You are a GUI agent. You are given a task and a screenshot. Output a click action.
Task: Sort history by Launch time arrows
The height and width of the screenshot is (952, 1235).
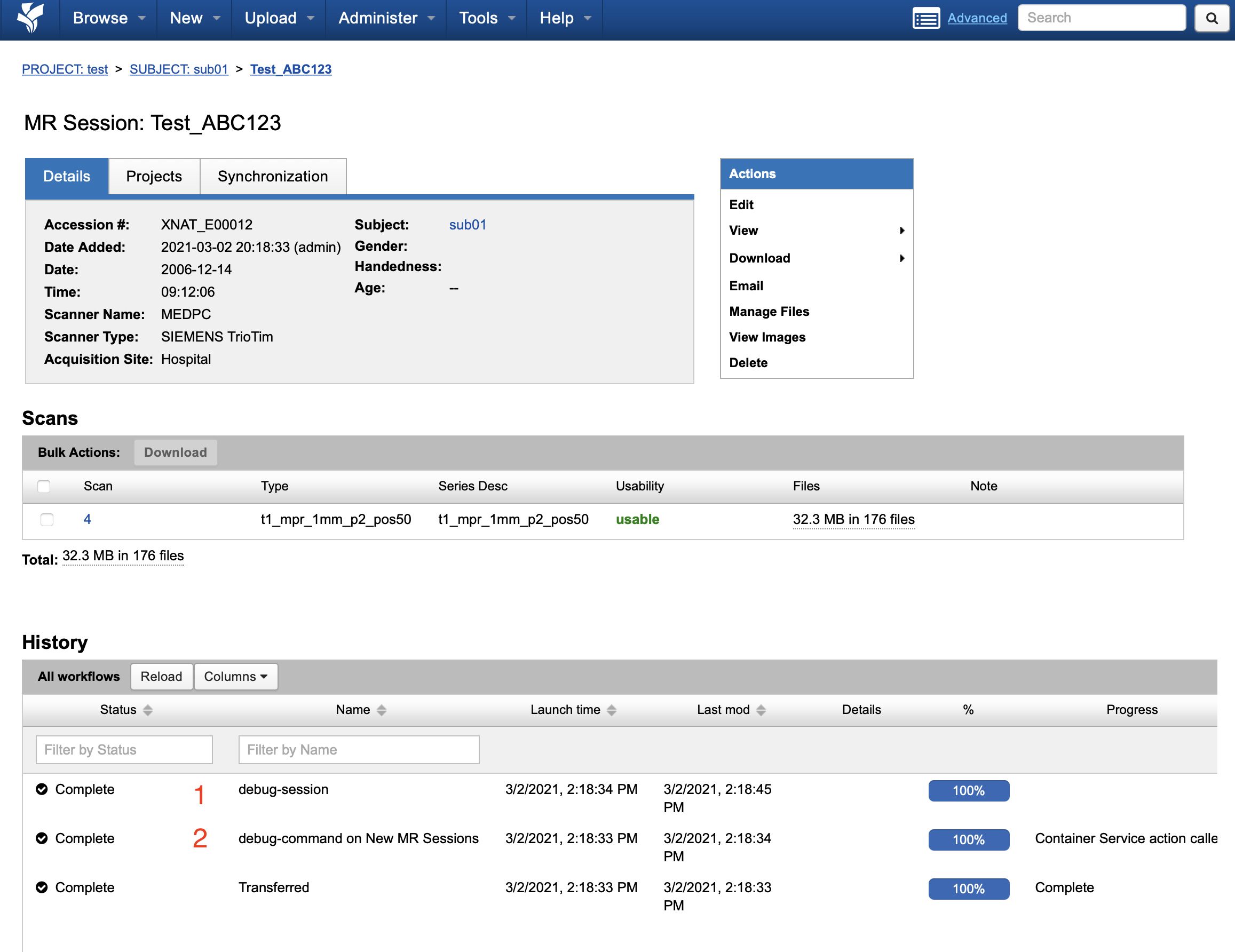(611, 710)
